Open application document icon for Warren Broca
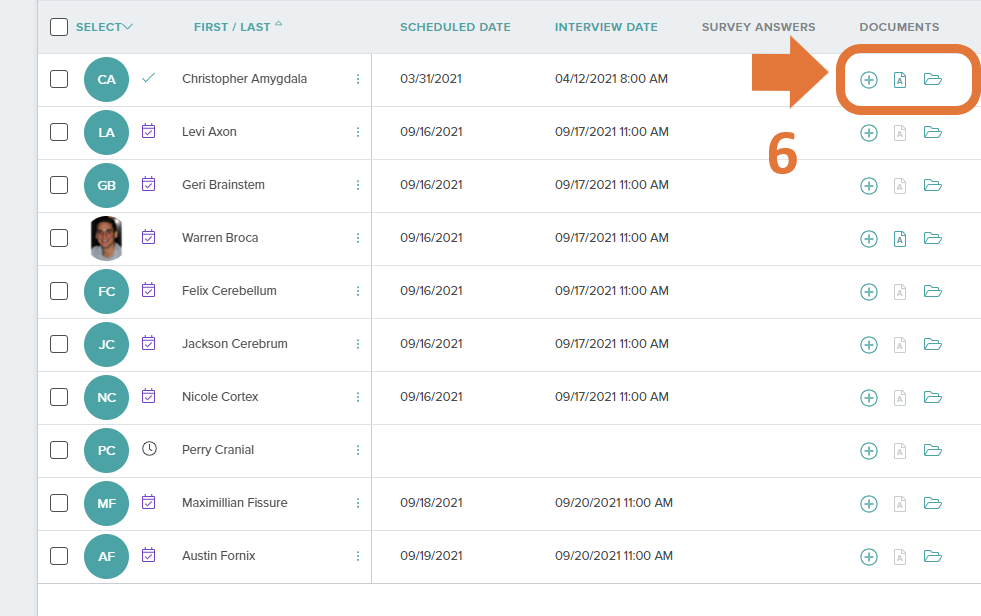981x616 pixels. 900,239
